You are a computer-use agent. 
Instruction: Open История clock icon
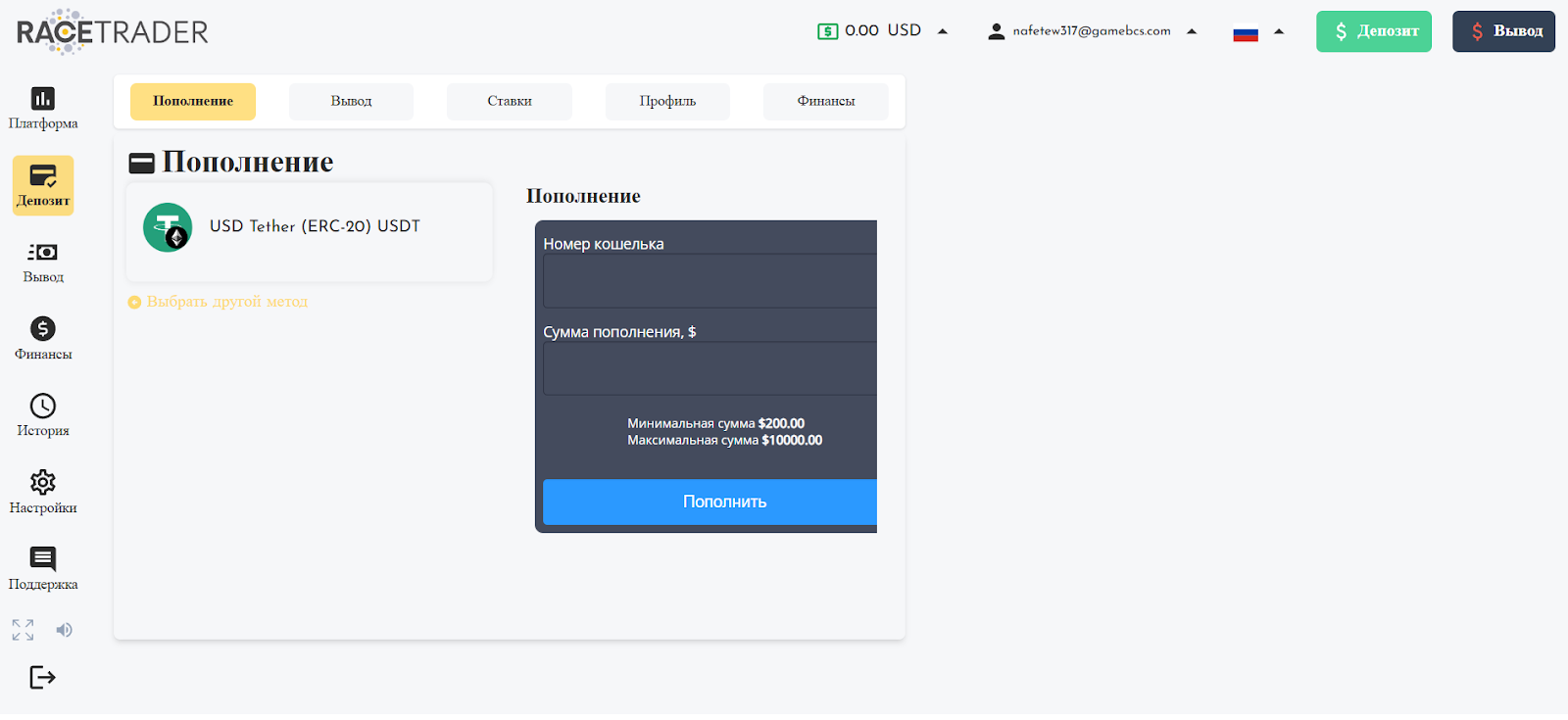click(x=43, y=415)
